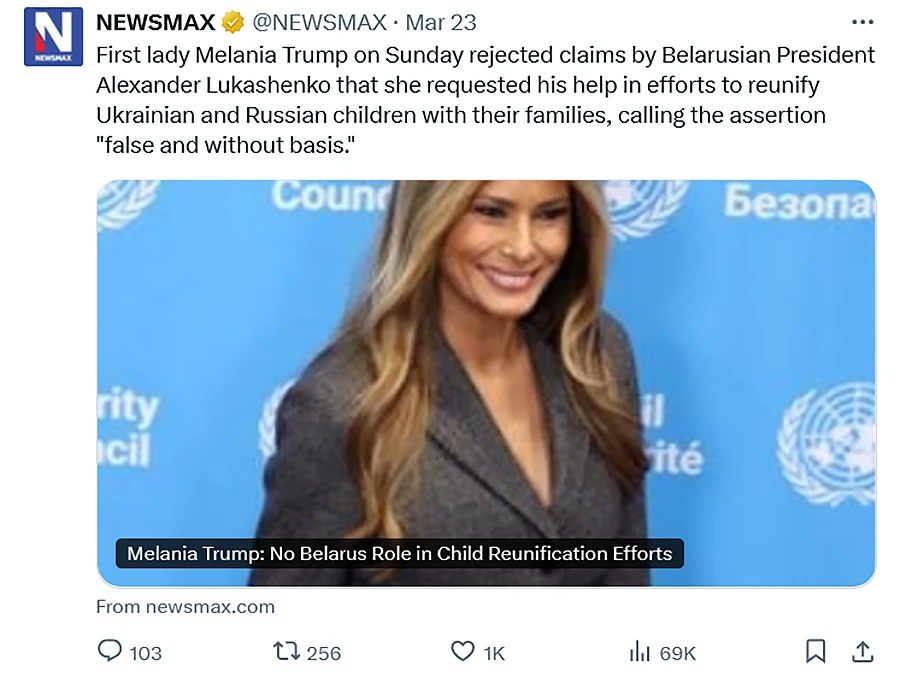Click the 'No Belarus Role' headline caption
The width and height of the screenshot is (900, 683).
(400, 553)
